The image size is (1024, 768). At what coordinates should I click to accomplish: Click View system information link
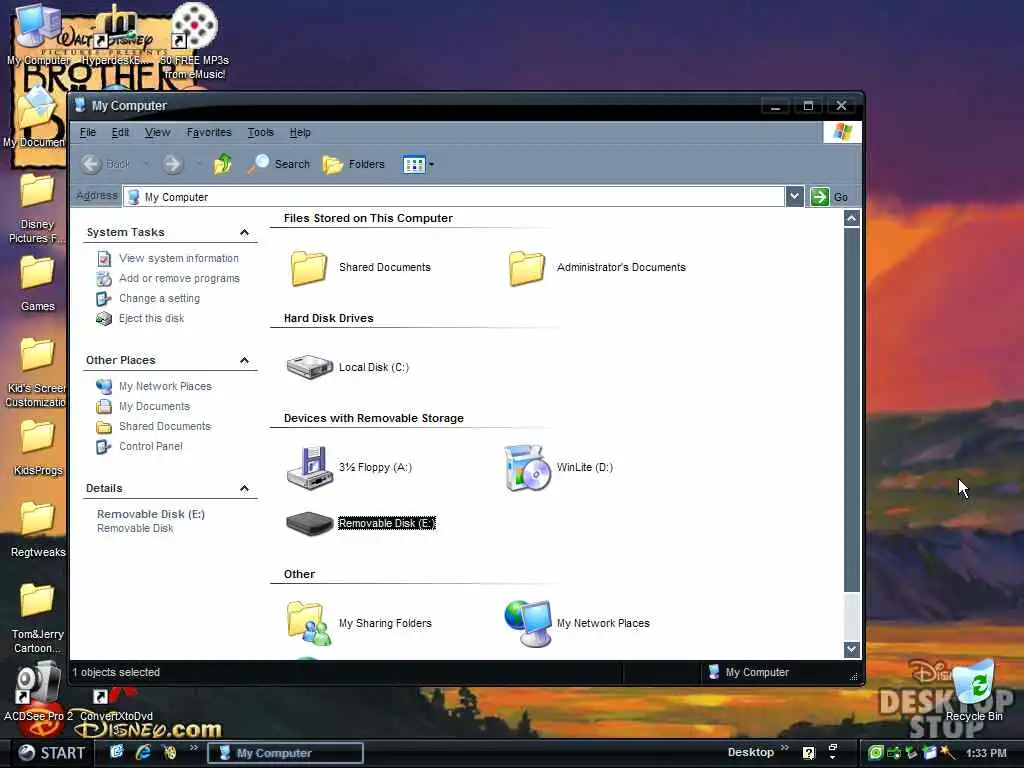point(178,258)
